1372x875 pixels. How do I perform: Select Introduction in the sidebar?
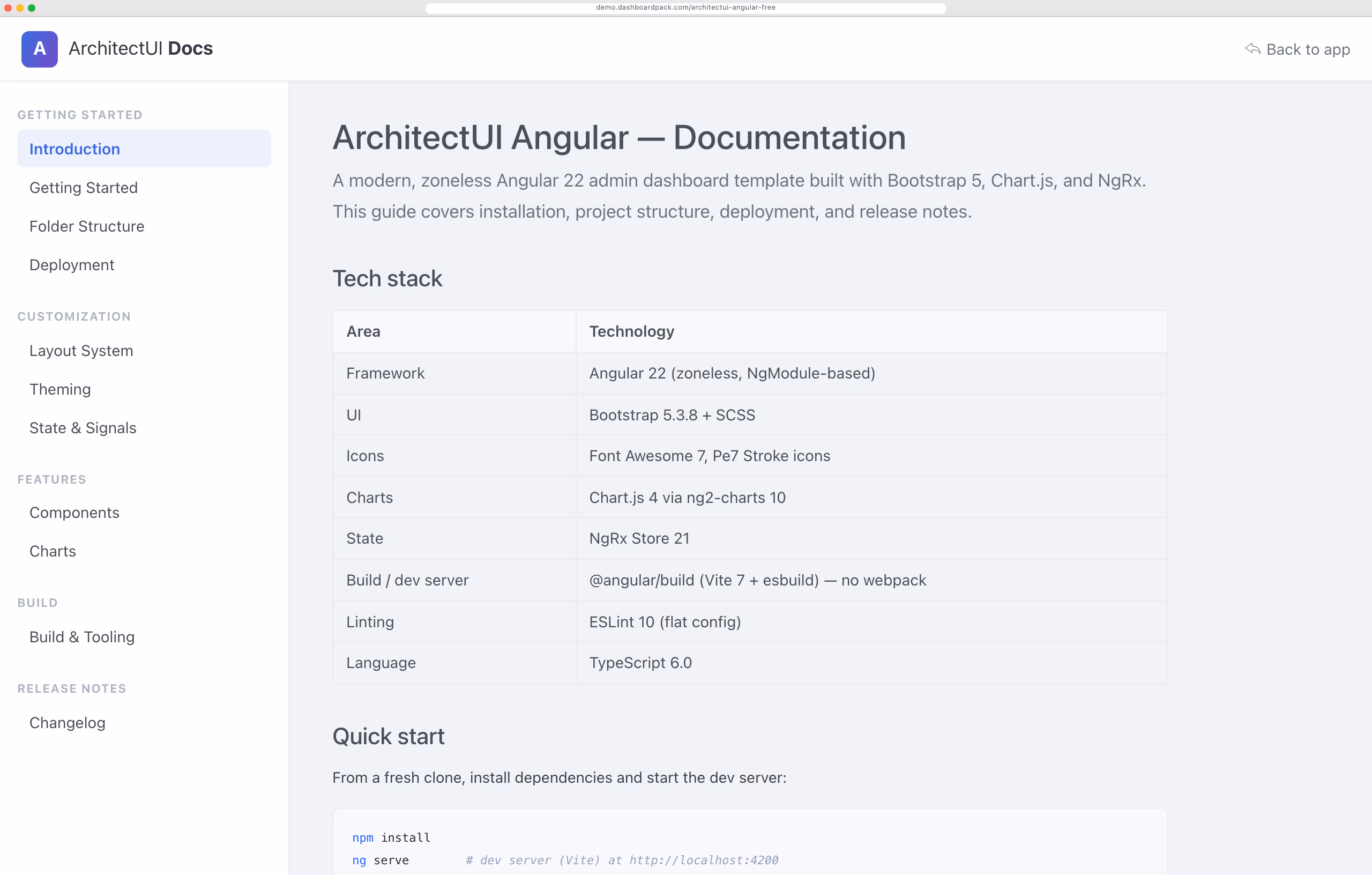144,149
